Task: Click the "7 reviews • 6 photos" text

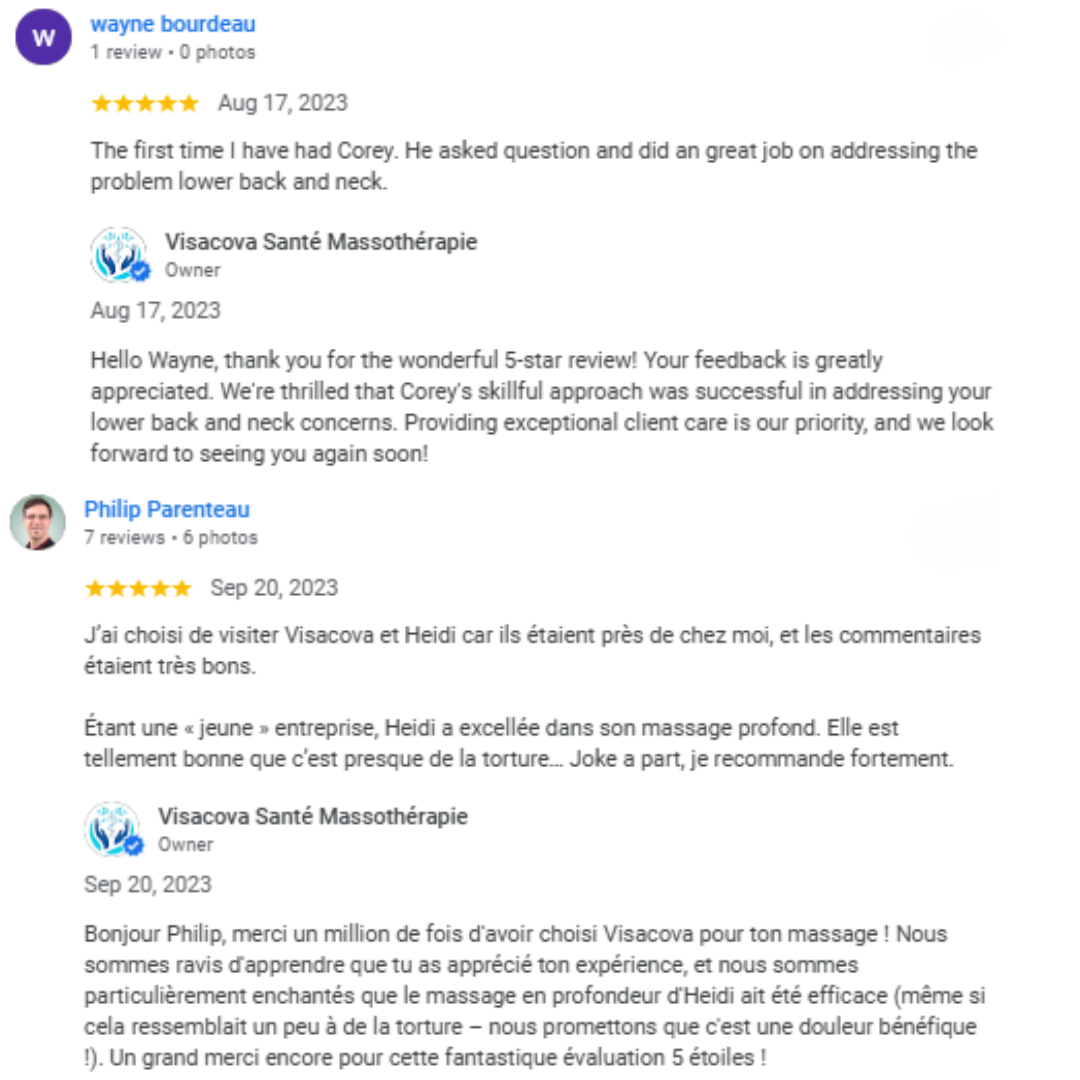Action: click(x=170, y=538)
